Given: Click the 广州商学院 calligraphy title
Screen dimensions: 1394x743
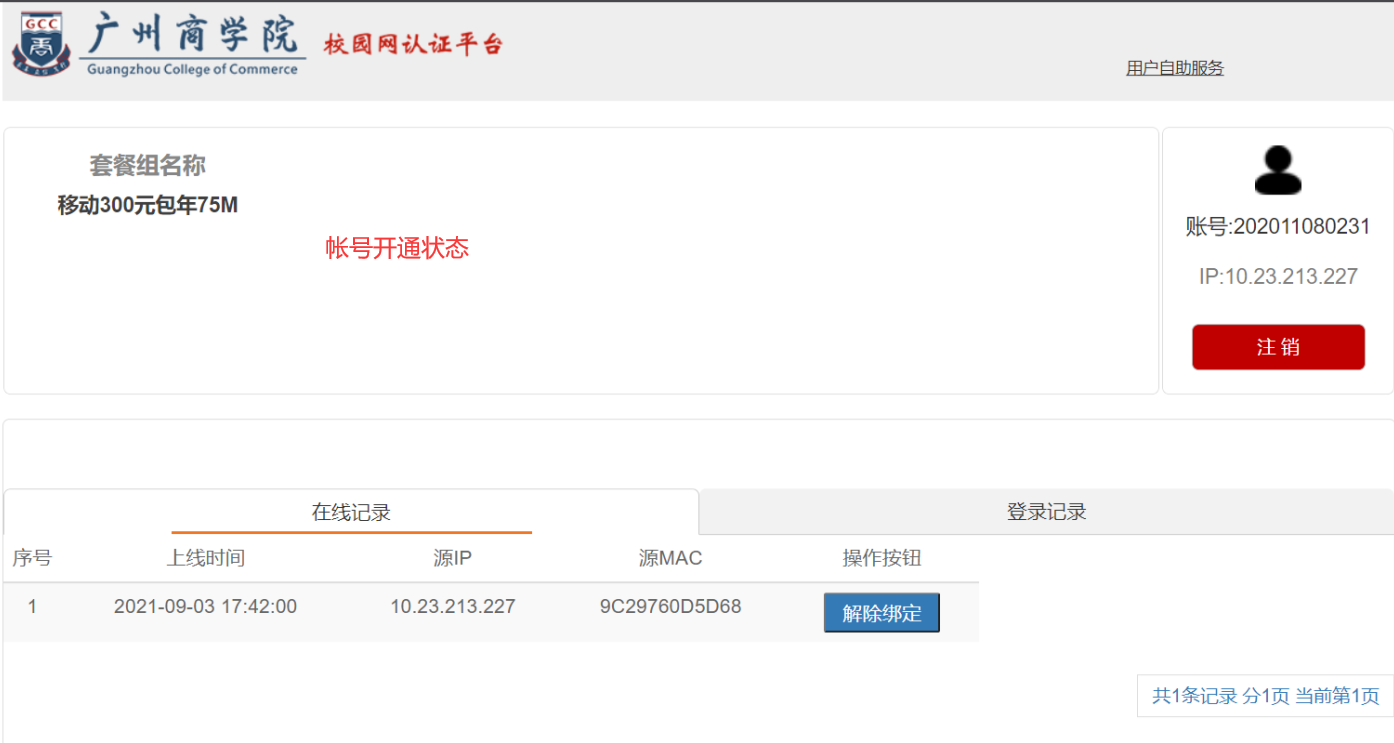Looking at the screenshot, I should pos(193,34).
